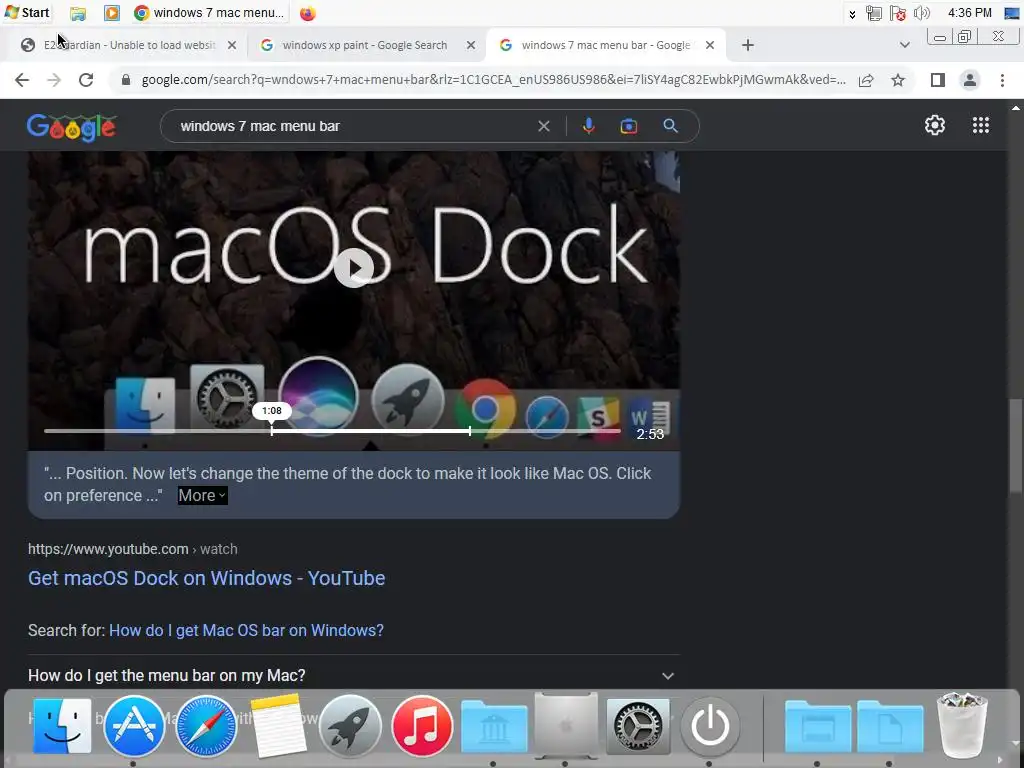
Task: Open the file explorer taskbar icon
Action: tap(78, 13)
